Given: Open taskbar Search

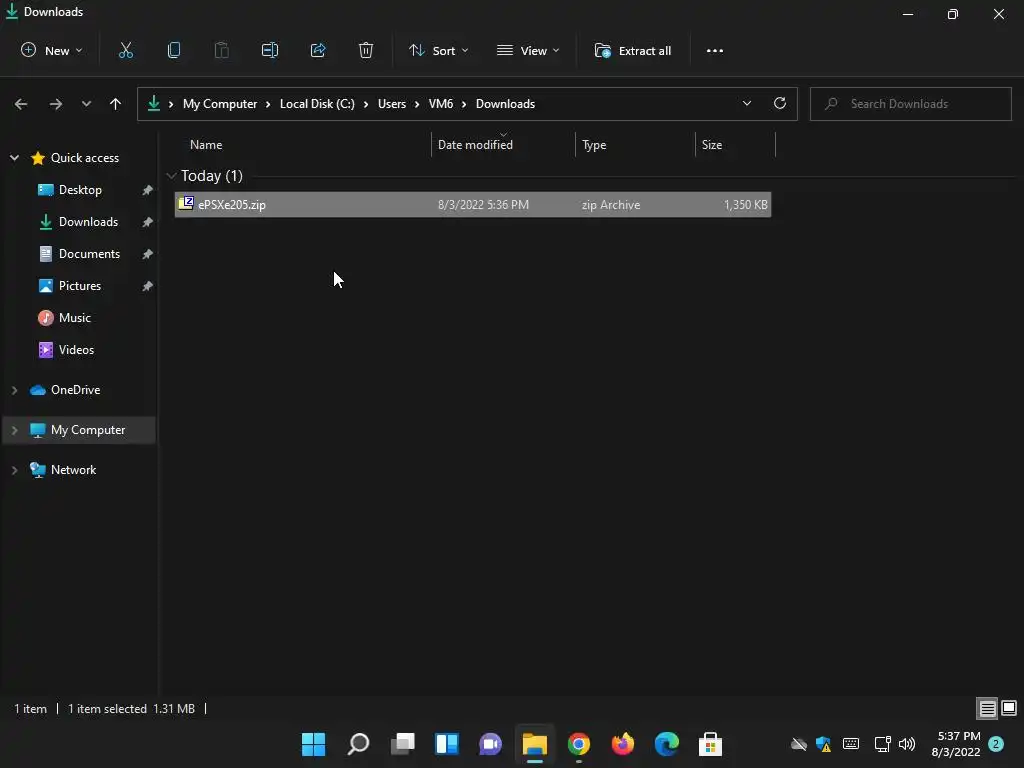Looking at the screenshot, I should 358,744.
